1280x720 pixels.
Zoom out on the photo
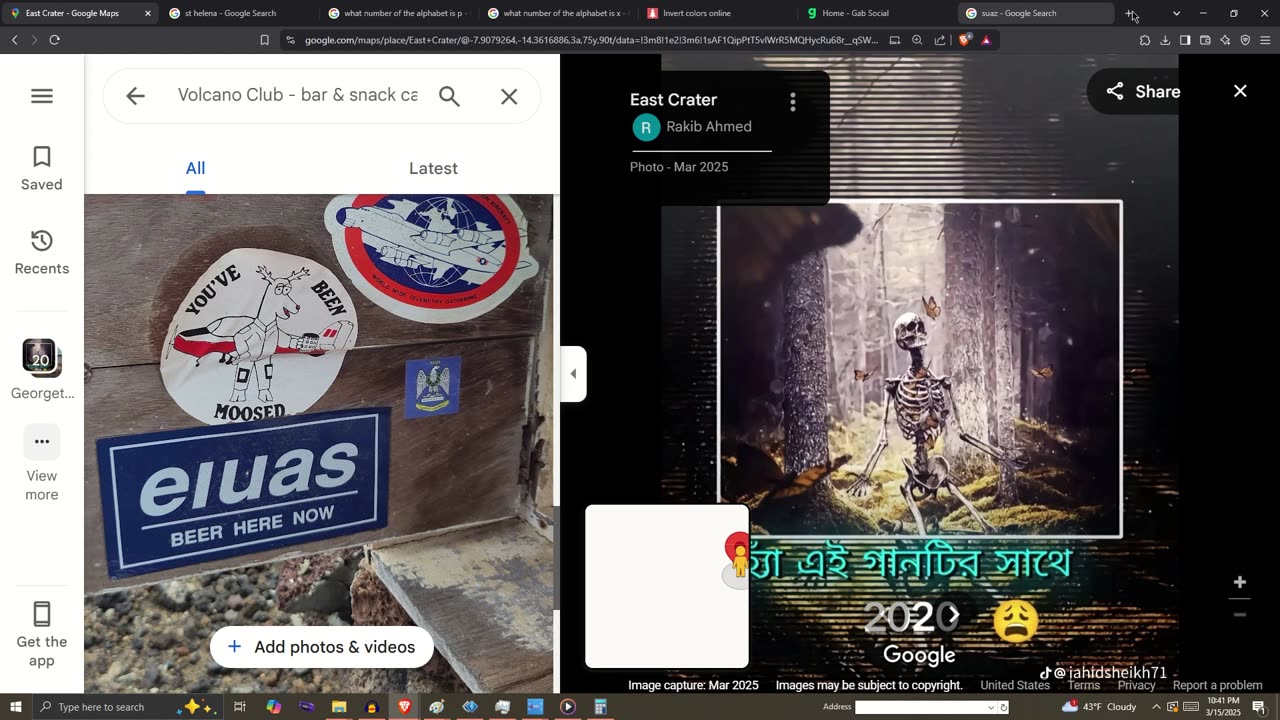coord(1240,615)
